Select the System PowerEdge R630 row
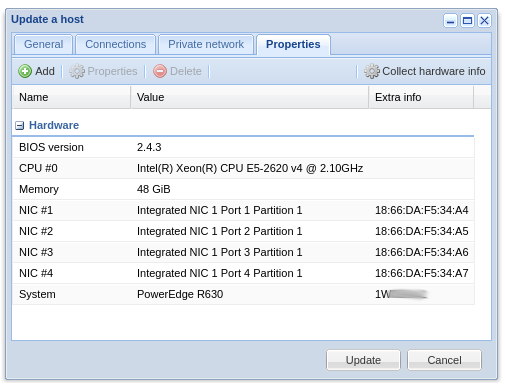The image size is (506, 390). pos(243,294)
